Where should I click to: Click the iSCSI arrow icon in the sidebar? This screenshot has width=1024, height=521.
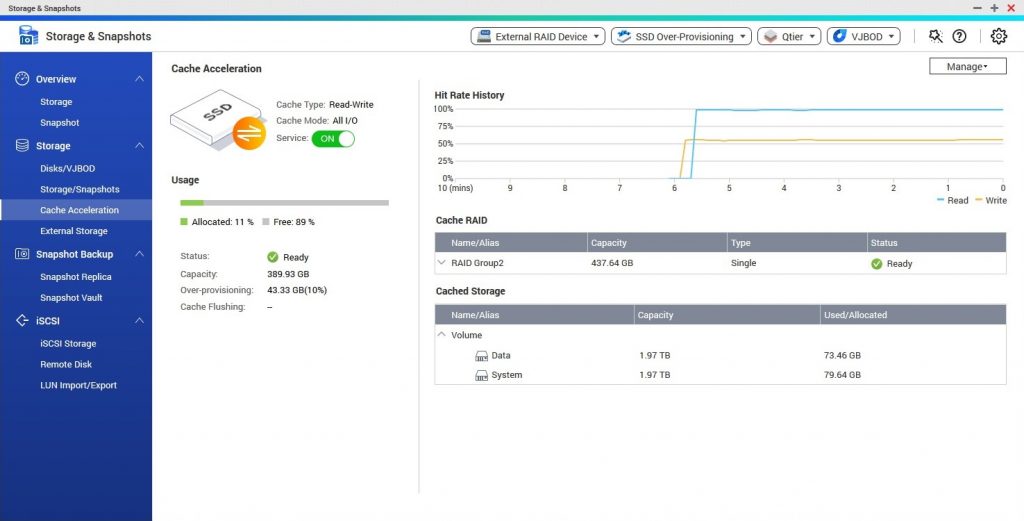(22, 321)
